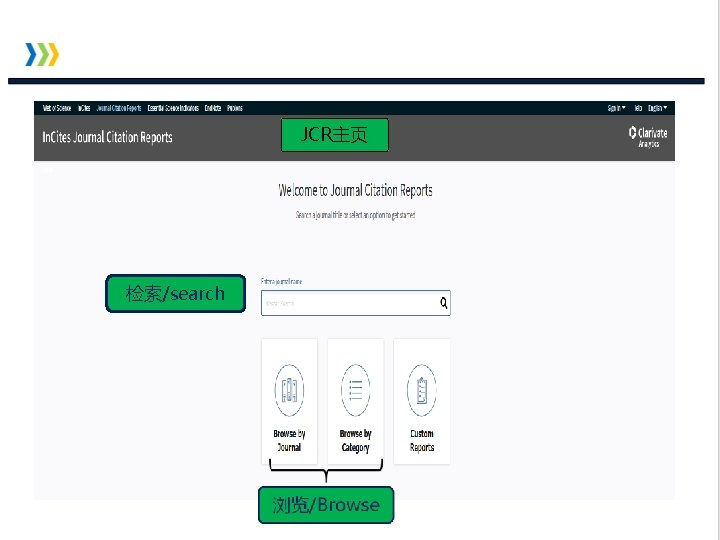720x540 pixels.
Task: Click the Welcome to Journal Citation Reports heading
Action: pyautogui.click(x=355, y=190)
